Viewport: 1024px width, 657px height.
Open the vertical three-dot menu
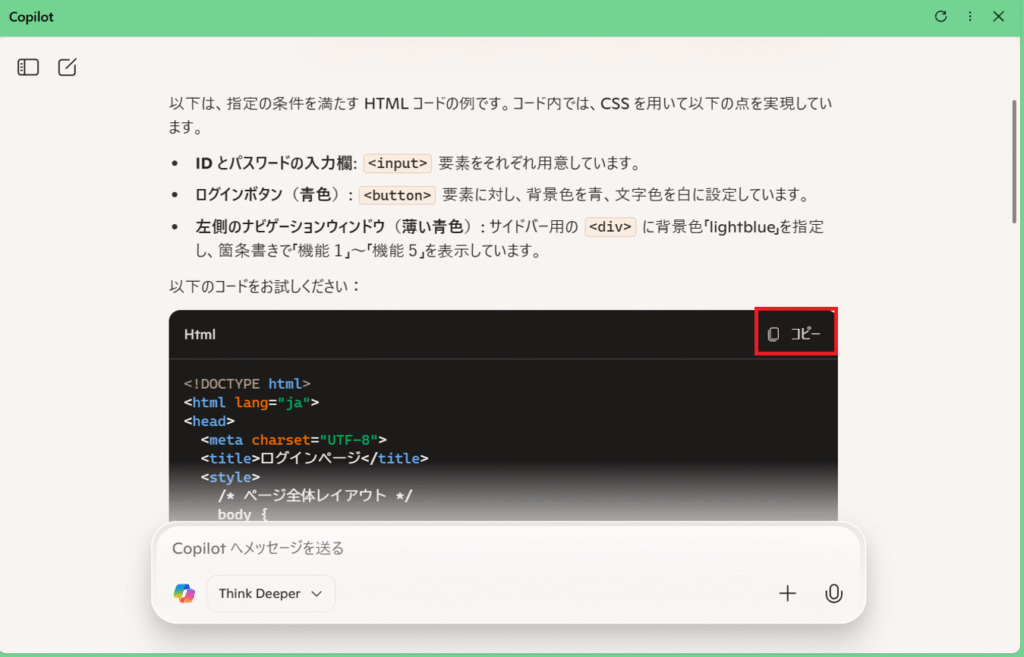pos(970,16)
